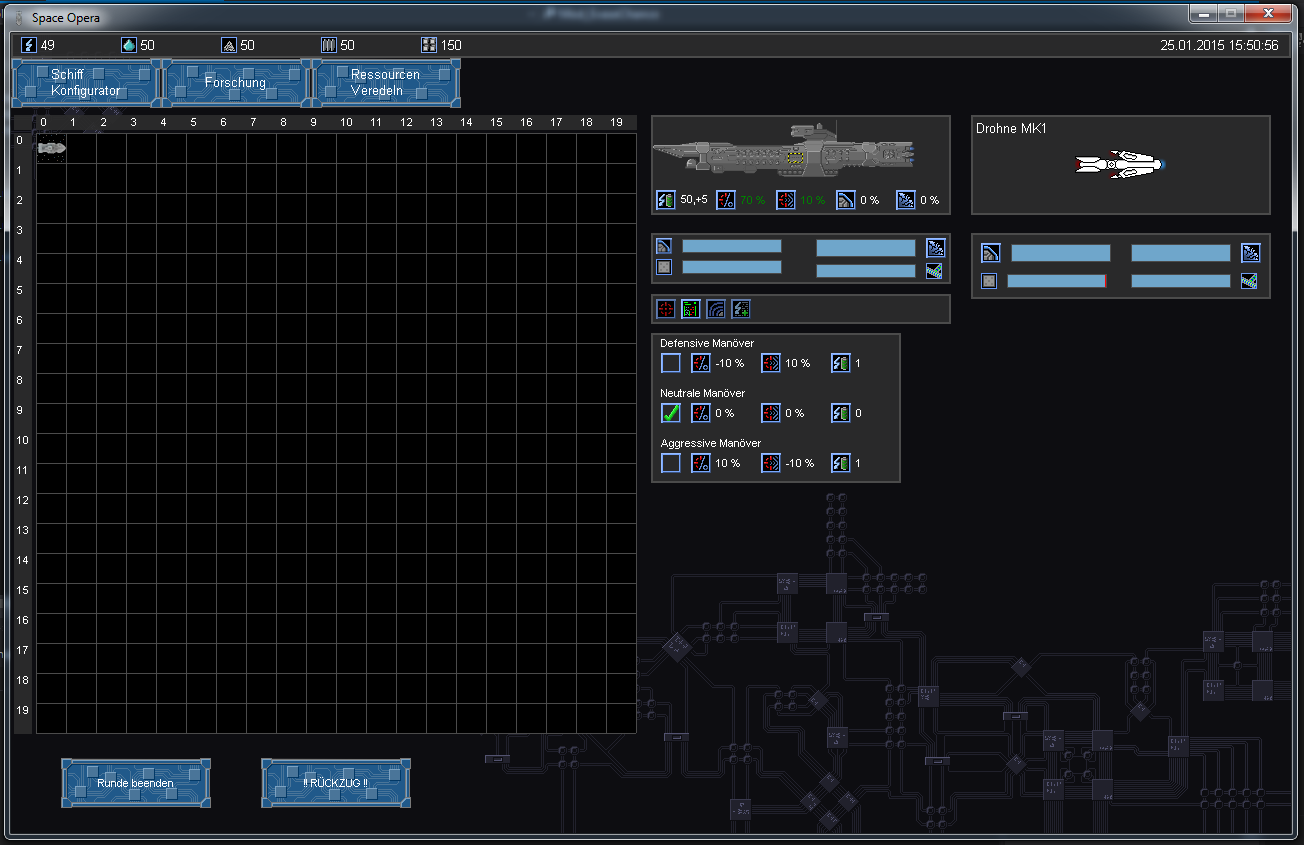Open the Ressourcen Veredeln screen
This screenshot has height=845, width=1304.
(386, 83)
